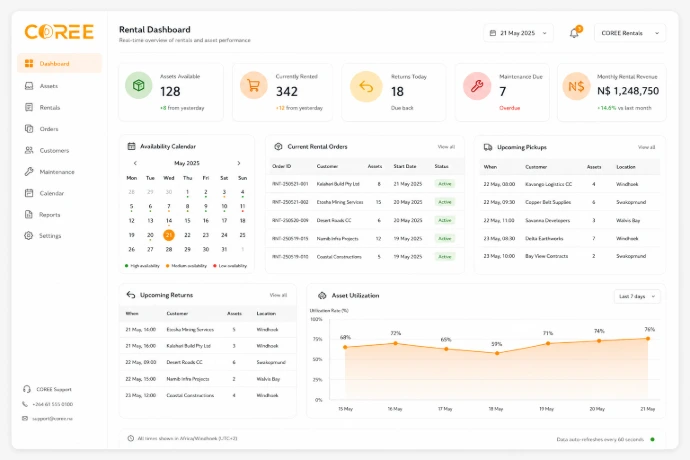Click the COREE Support headset icon
This screenshot has width=690, height=460.
point(27,389)
